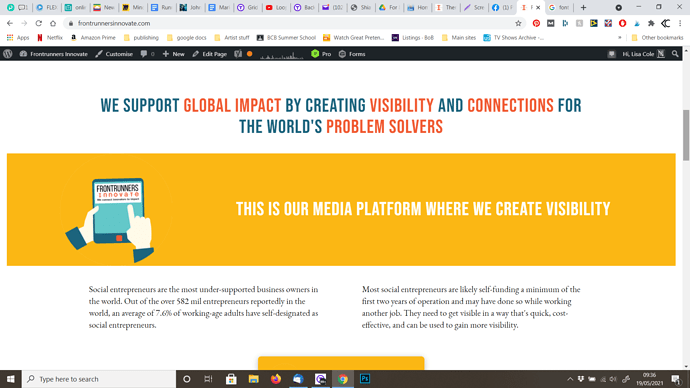The image size is (690, 388).
Task: Select the Forms admin bar item
Action: [x=352, y=54]
